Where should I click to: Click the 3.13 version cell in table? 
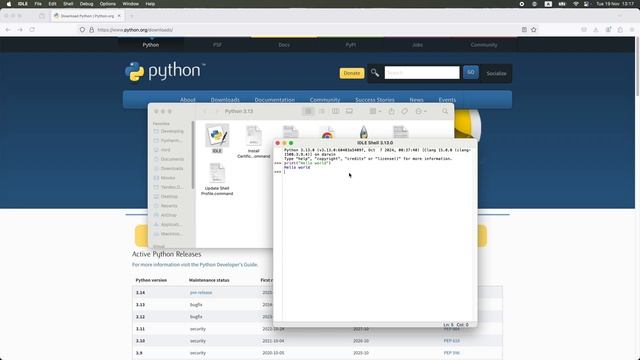(140, 304)
